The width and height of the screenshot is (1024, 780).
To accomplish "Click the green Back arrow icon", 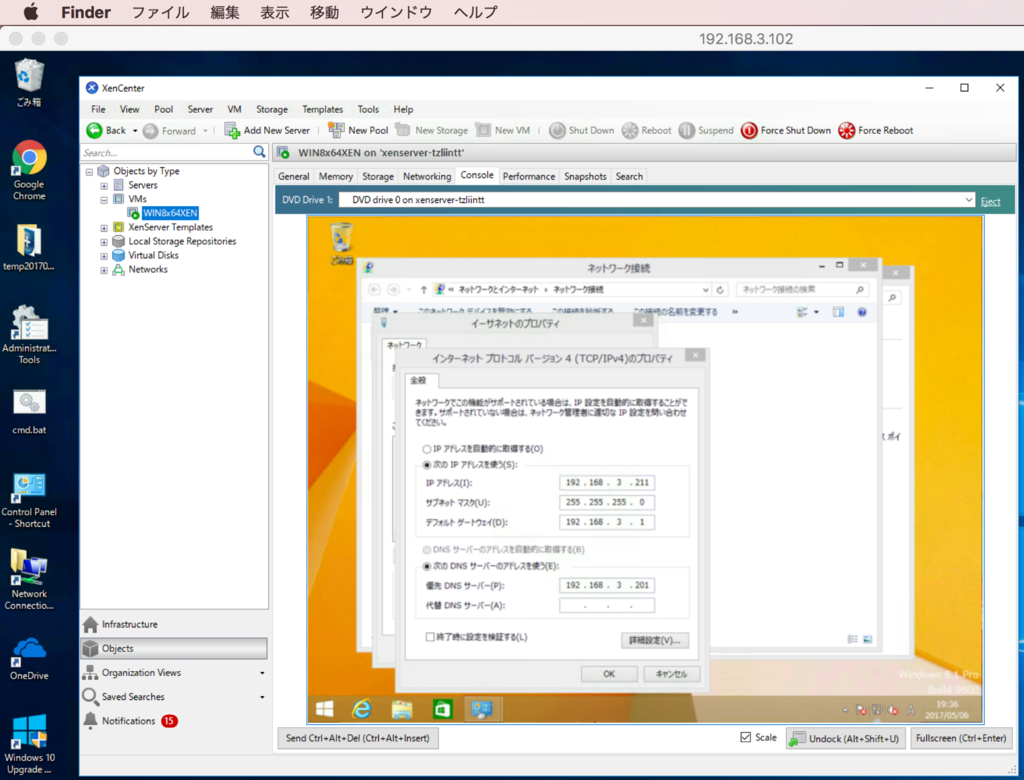I will pos(94,131).
